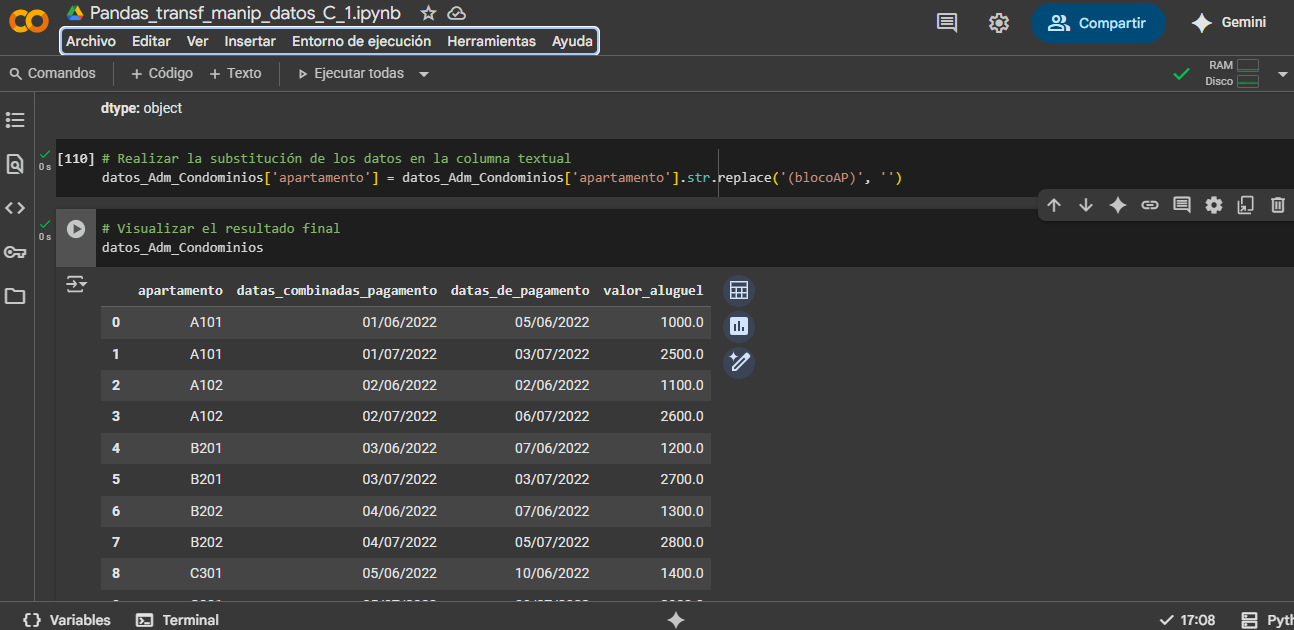Viewport: 1294px width, 630px height.
Task: Open the table of contents sidebar icon
Action: pos(15,120)
